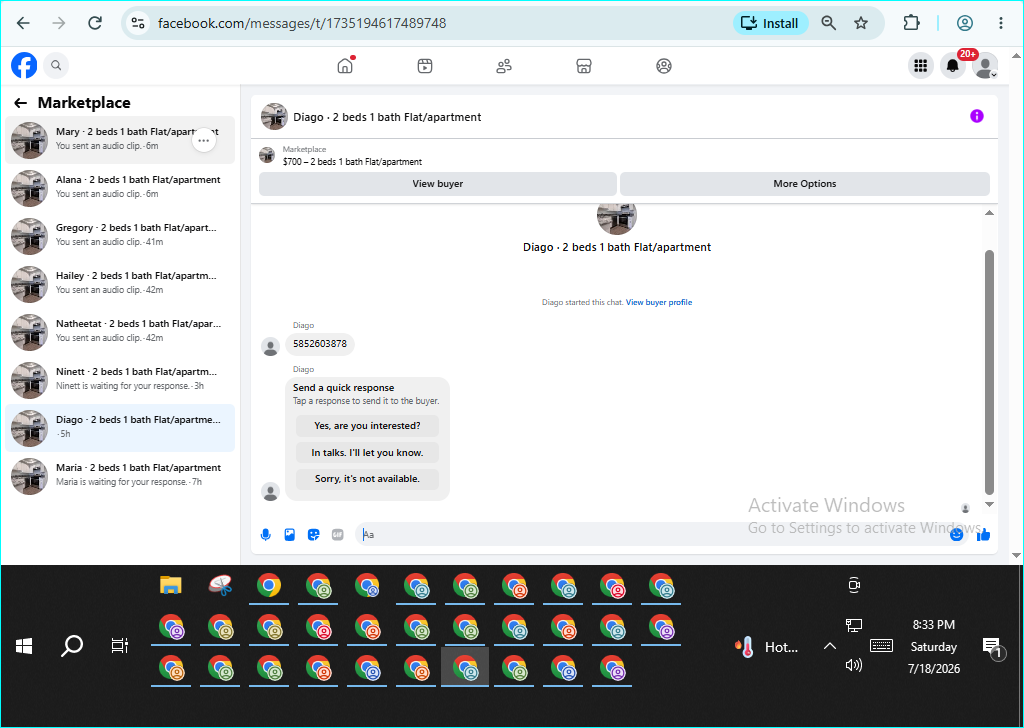Open the emoji picker in message box
Screen dimensions: 1024x728
click(x=956, y=535)
